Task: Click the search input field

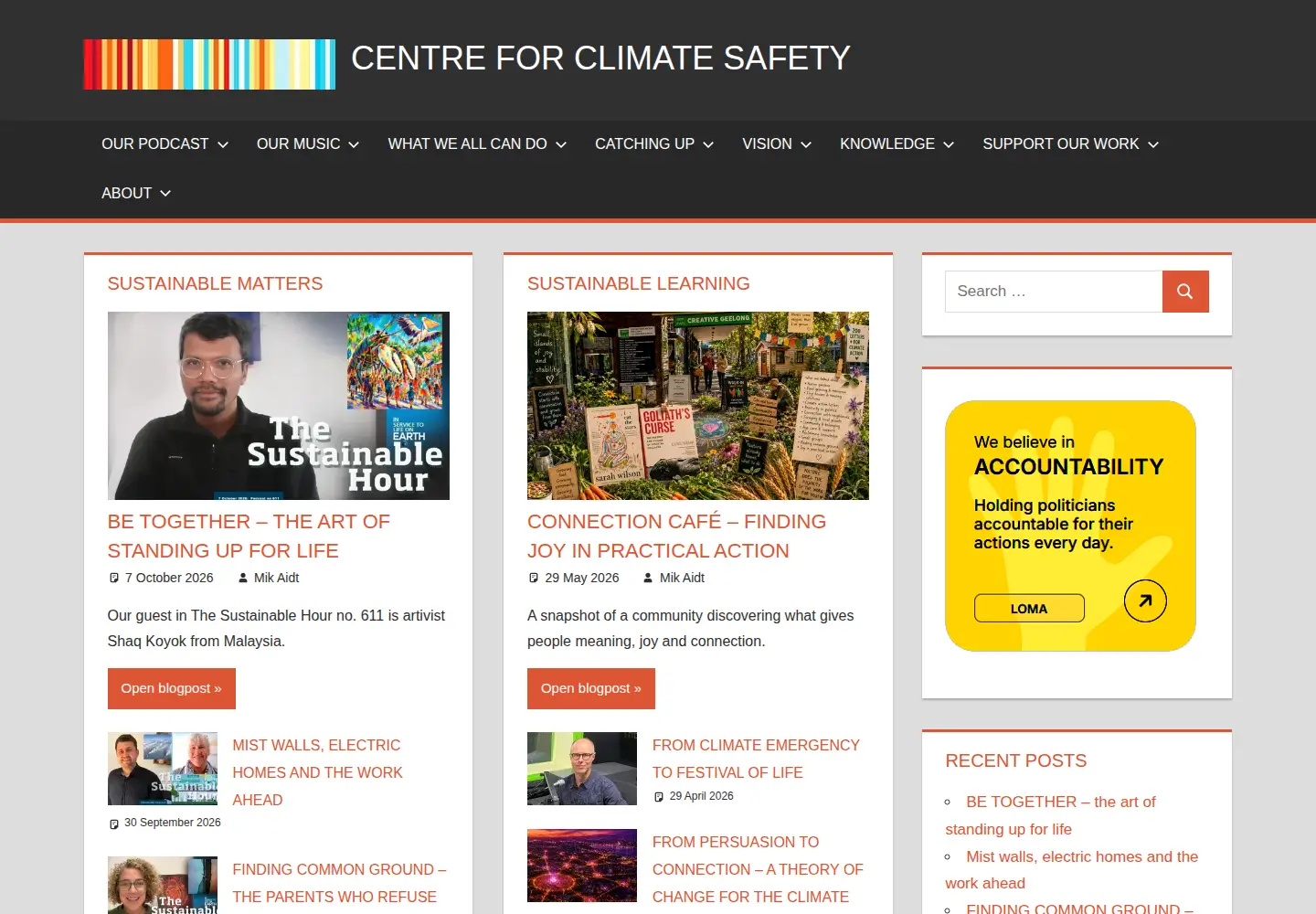Action: click(x=1054, y=292)
